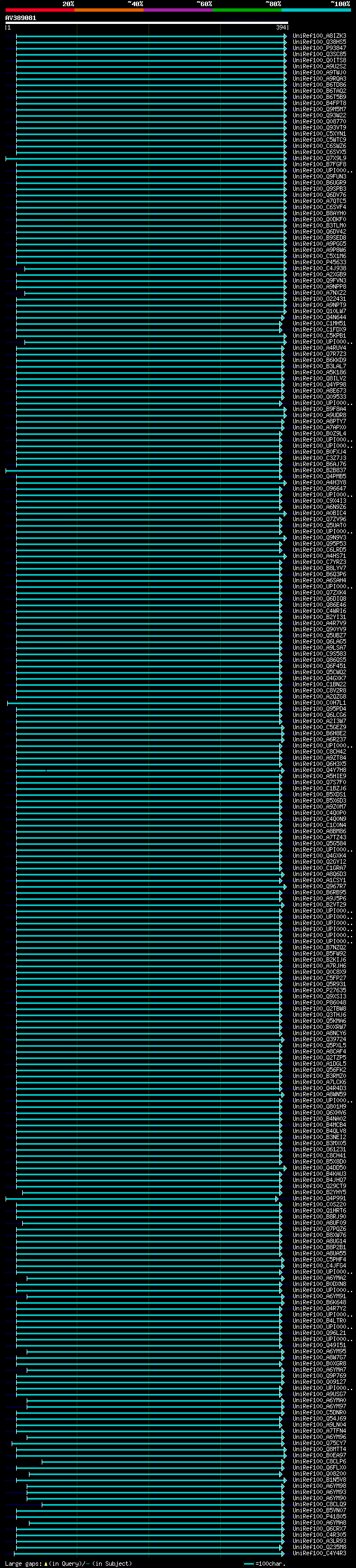Select UniRef100_C6SVX5 label

pyautogui.click(x=319, y=152)
